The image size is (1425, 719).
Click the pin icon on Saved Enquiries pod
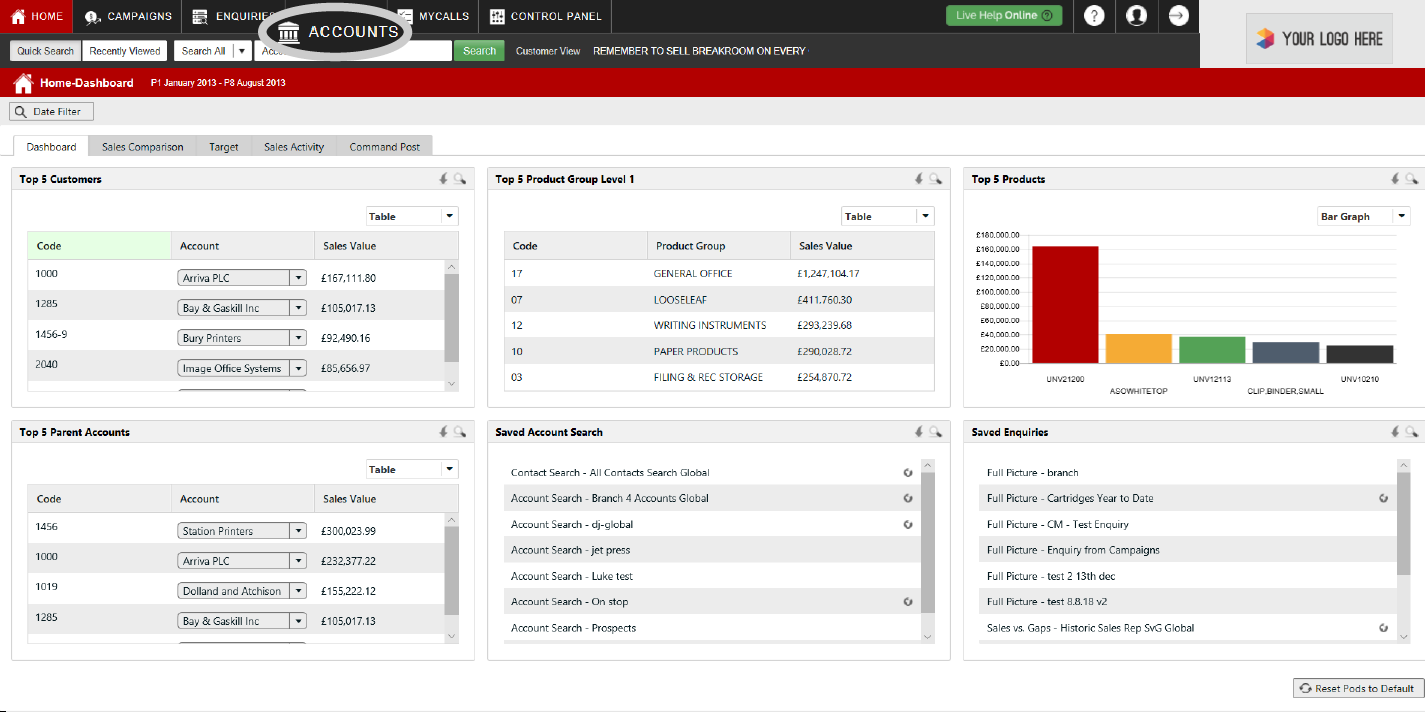coord(1395,432)
